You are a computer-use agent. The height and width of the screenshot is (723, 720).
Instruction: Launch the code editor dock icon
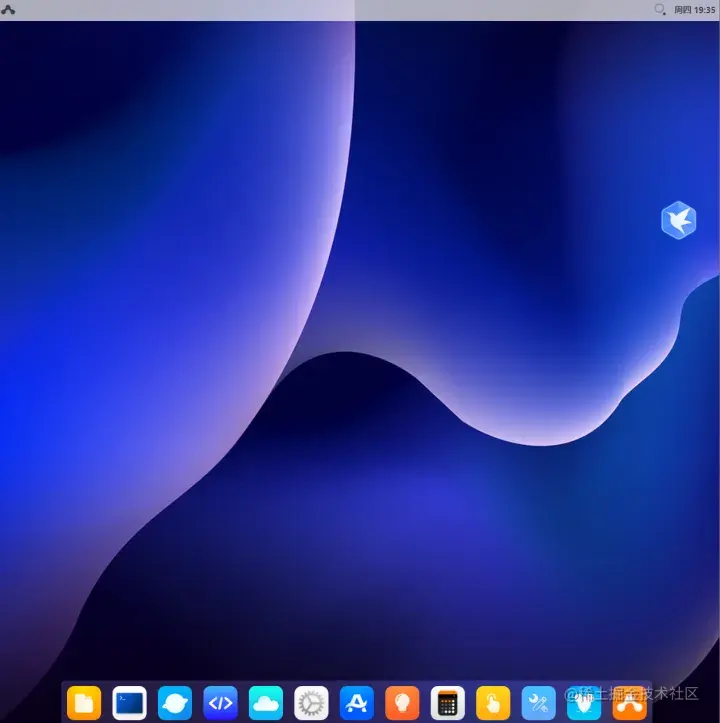220,703
